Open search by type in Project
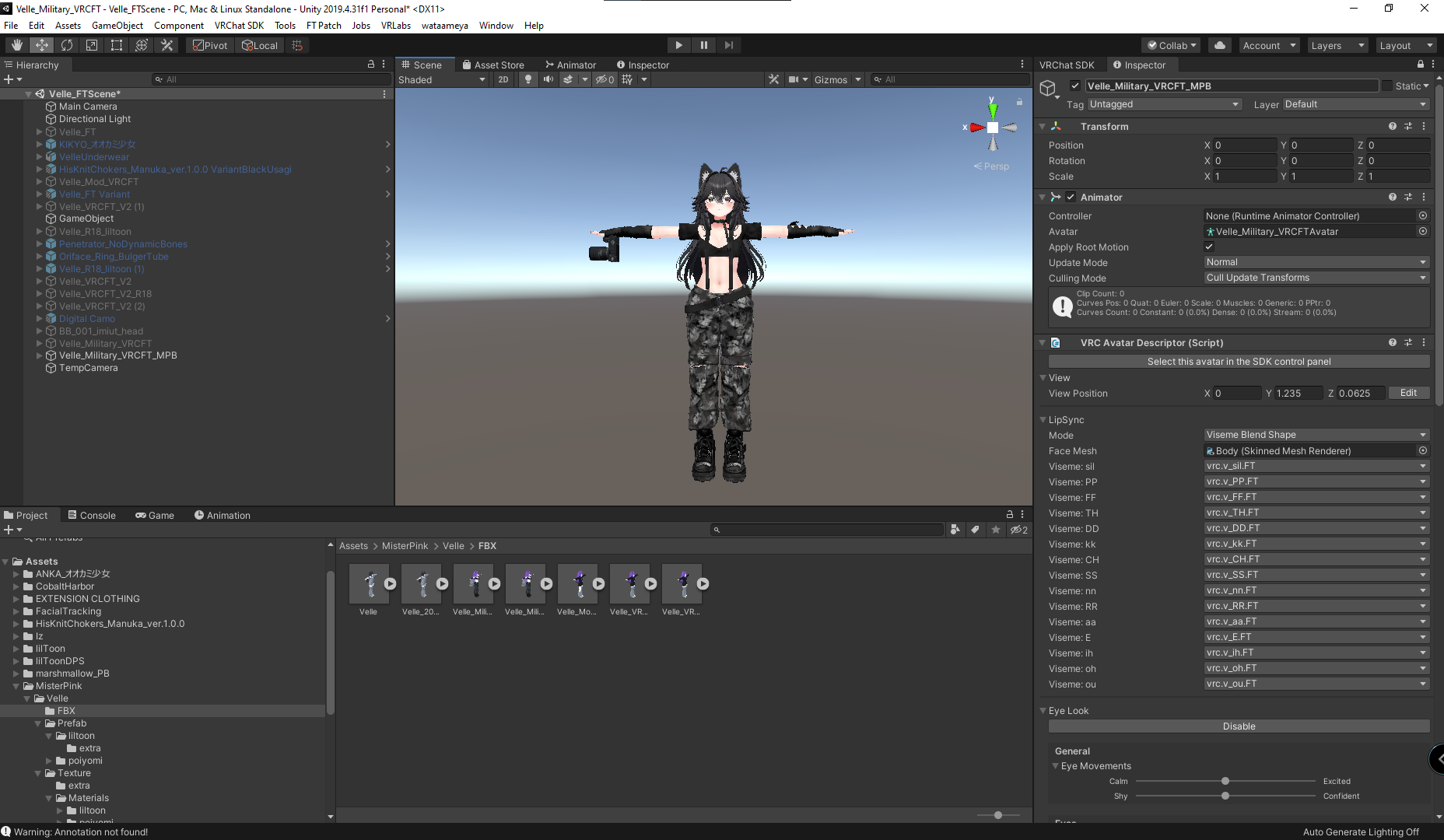 click(955, 530)
